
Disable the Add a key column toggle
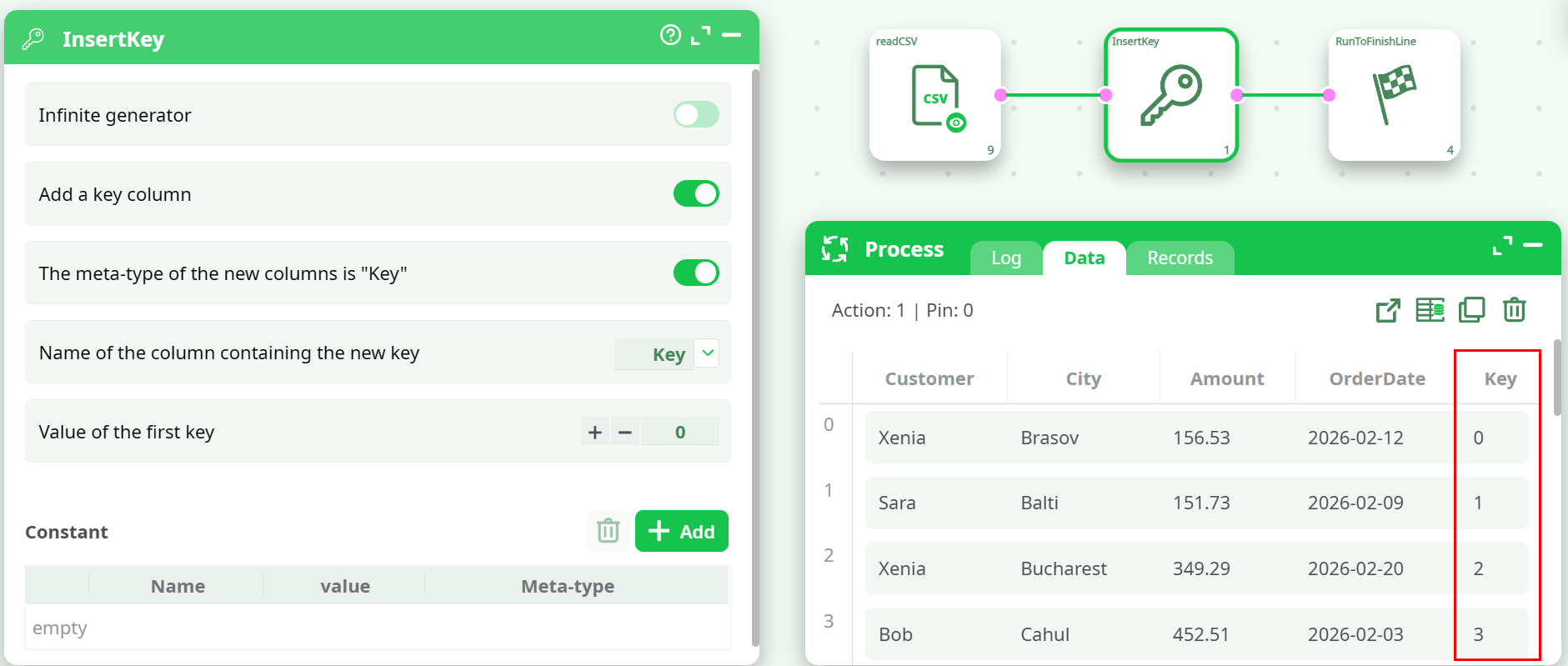click(696, 194)
